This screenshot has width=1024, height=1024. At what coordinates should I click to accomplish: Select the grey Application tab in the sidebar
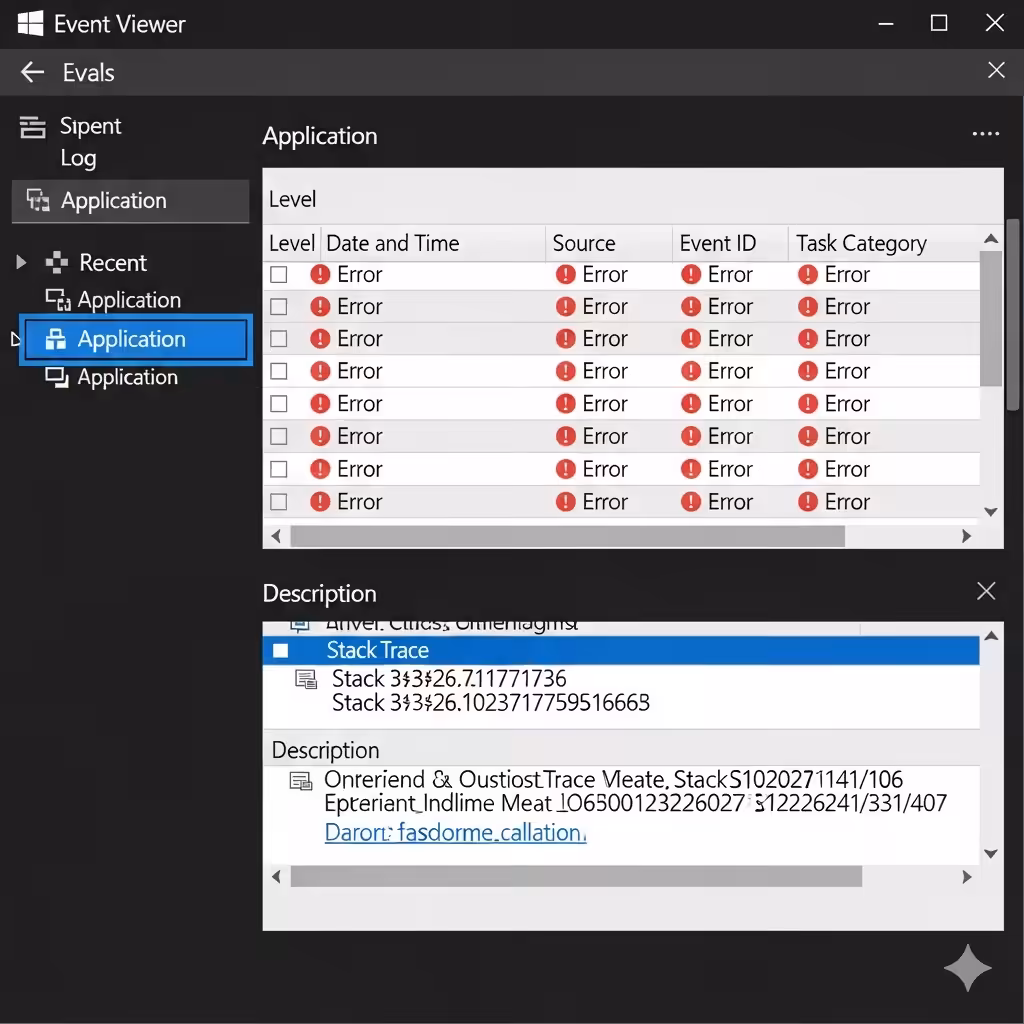pos(131,200)
